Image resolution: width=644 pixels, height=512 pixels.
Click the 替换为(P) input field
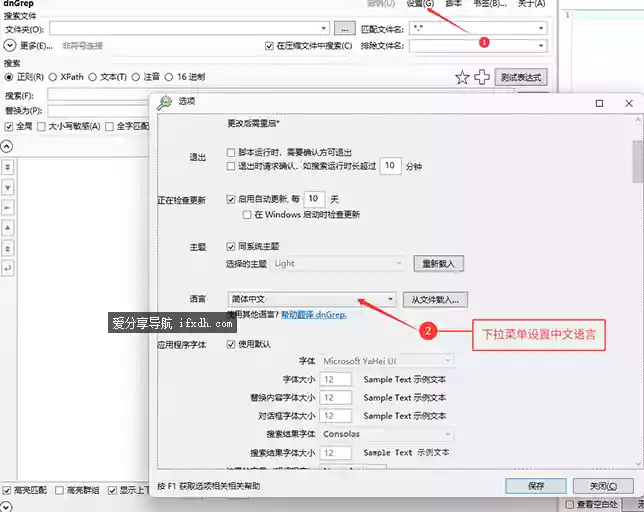98,111
